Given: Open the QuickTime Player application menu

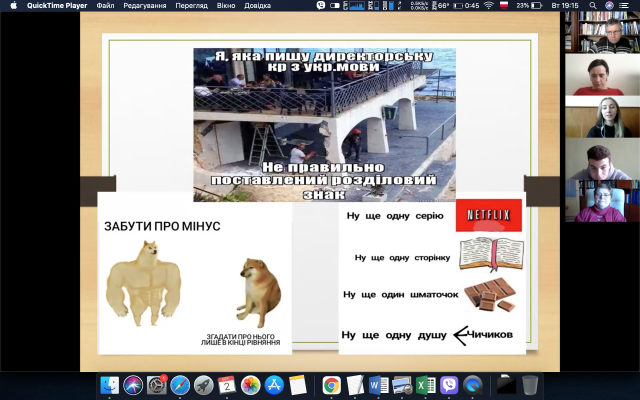Looking at the screenshot, I should (57, 6).
